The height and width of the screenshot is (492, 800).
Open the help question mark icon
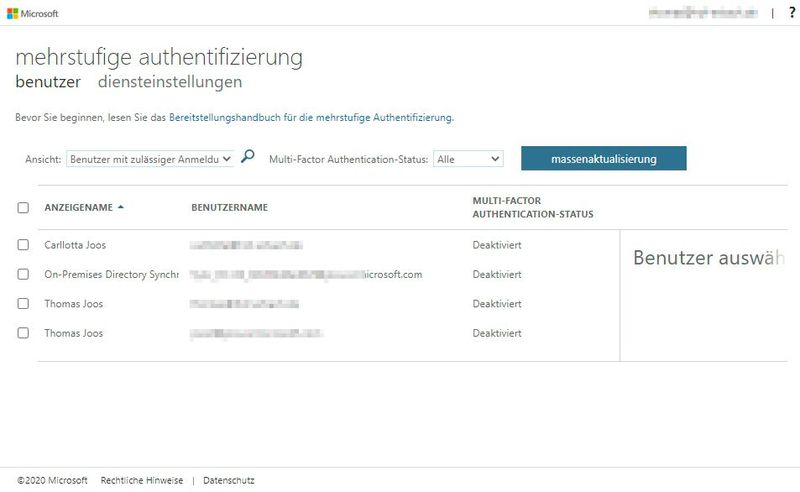tap(792, 13)
